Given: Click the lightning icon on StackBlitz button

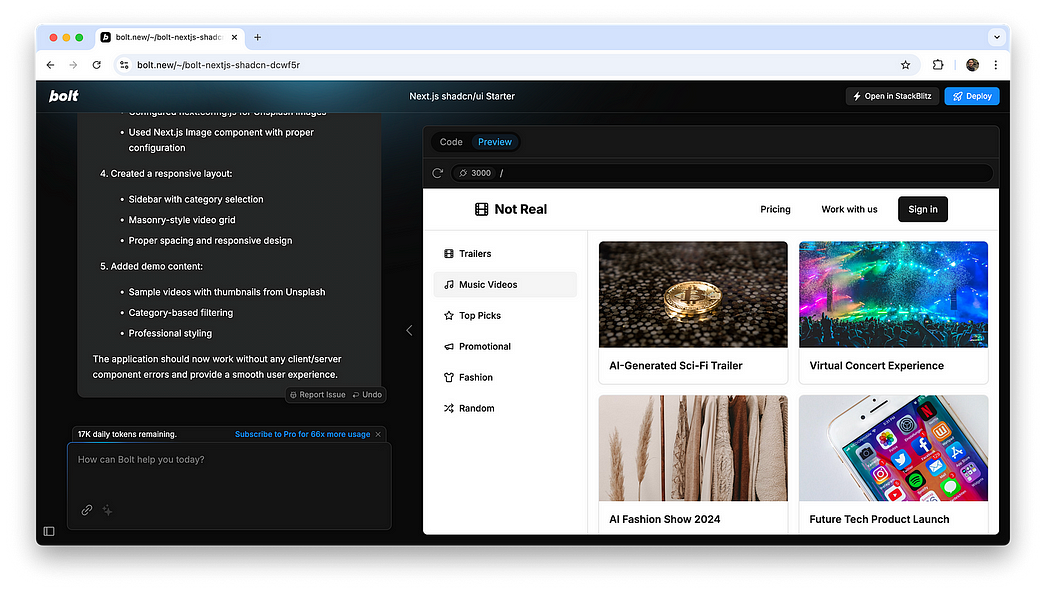Looking at the screenshot, I should (857, 96).
